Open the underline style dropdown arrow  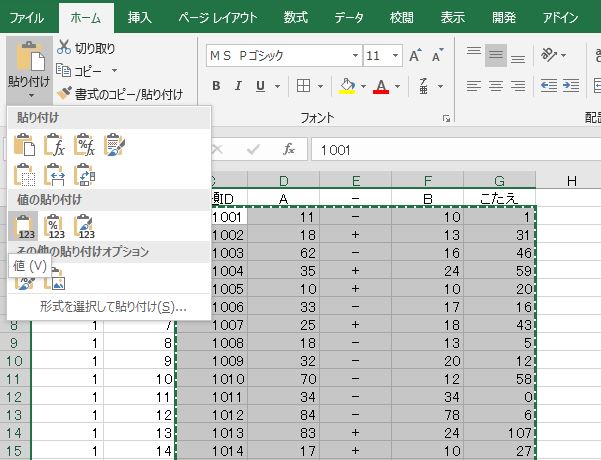coord(277,86)
